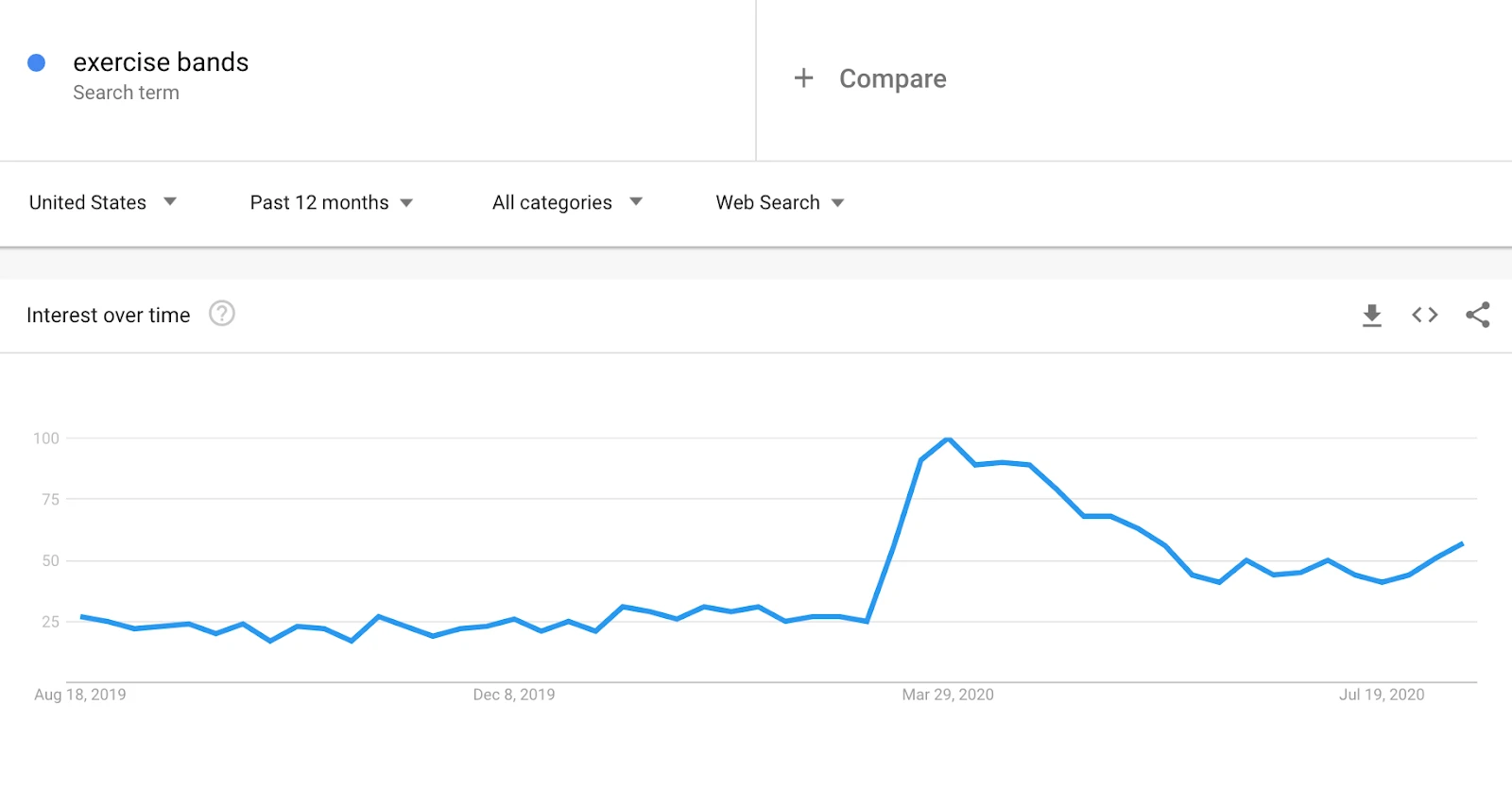Download the Interest over time data

(1372, 316)
